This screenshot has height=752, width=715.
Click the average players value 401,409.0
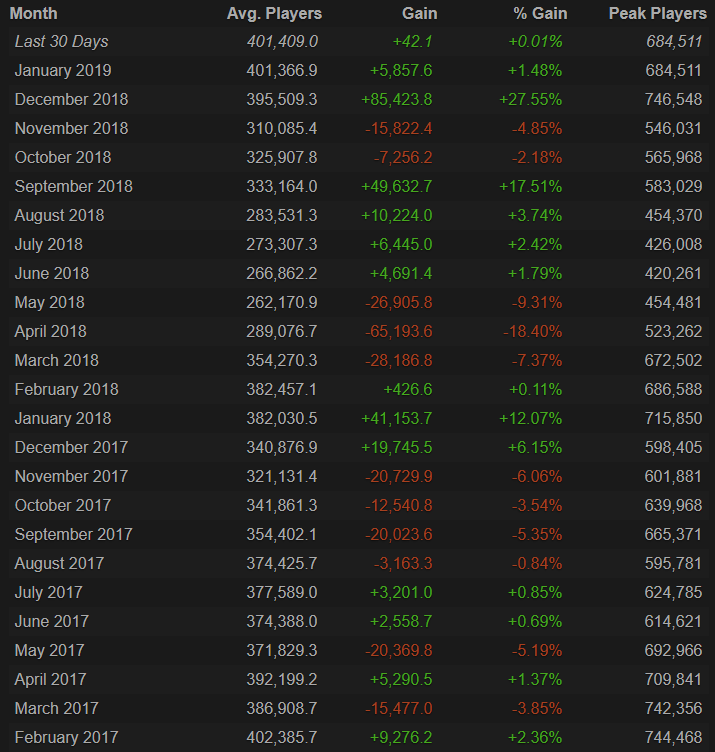click(x=282, y=42)
